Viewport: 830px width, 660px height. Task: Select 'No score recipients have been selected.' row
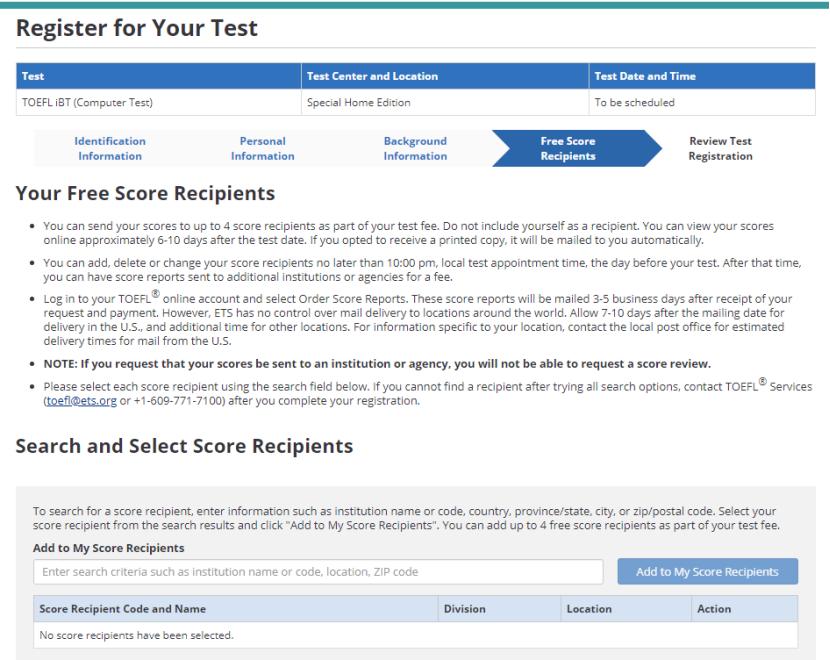pyautogui.click(x=416, y=635)
